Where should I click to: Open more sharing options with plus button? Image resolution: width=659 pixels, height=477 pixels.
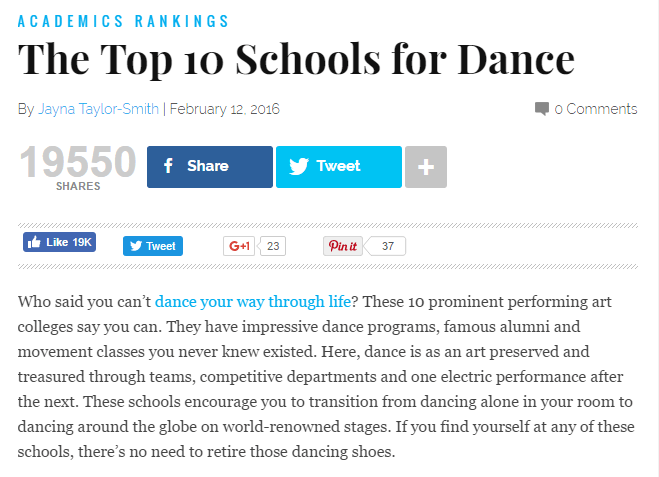point(426,167)
